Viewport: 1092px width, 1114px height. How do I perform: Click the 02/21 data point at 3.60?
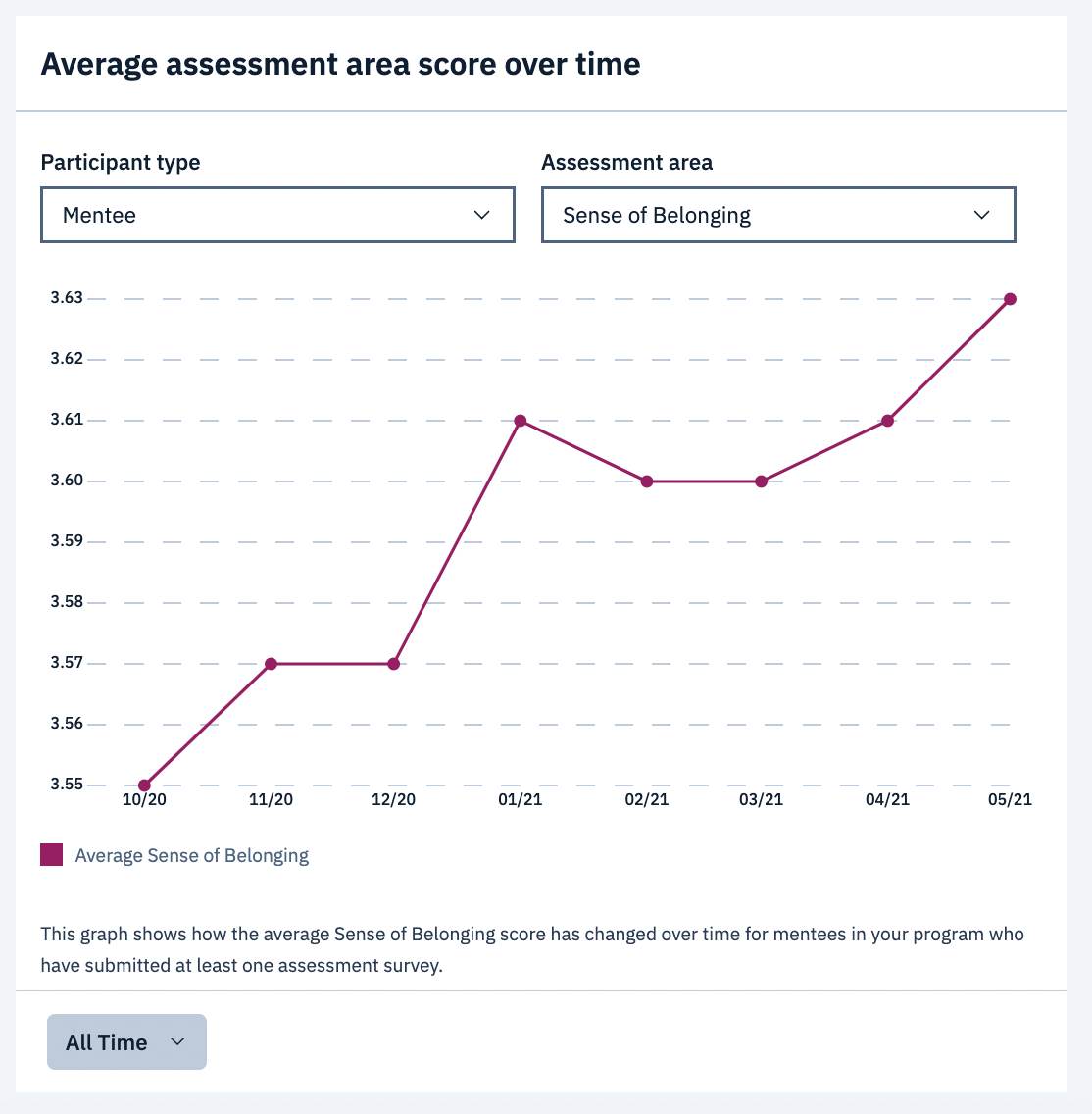[647, 481]
